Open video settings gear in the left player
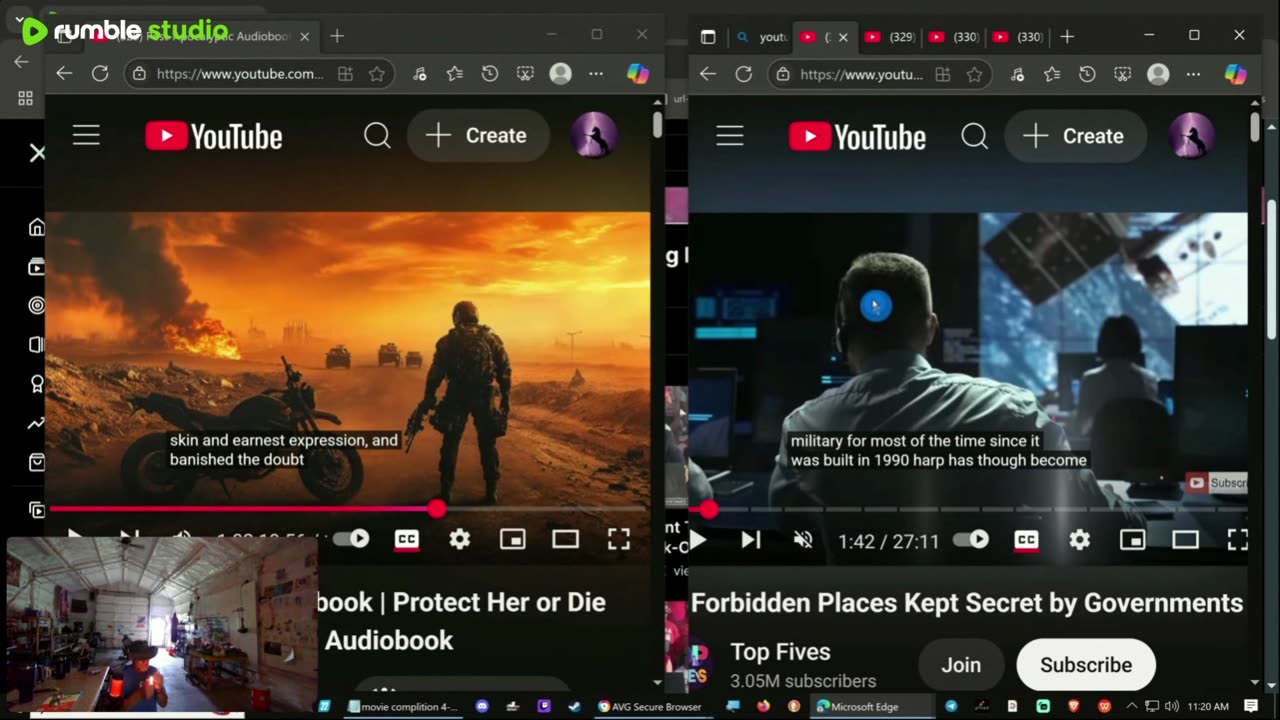The height and width of the screenshot is (720, 1280). [x=459, y=540]
